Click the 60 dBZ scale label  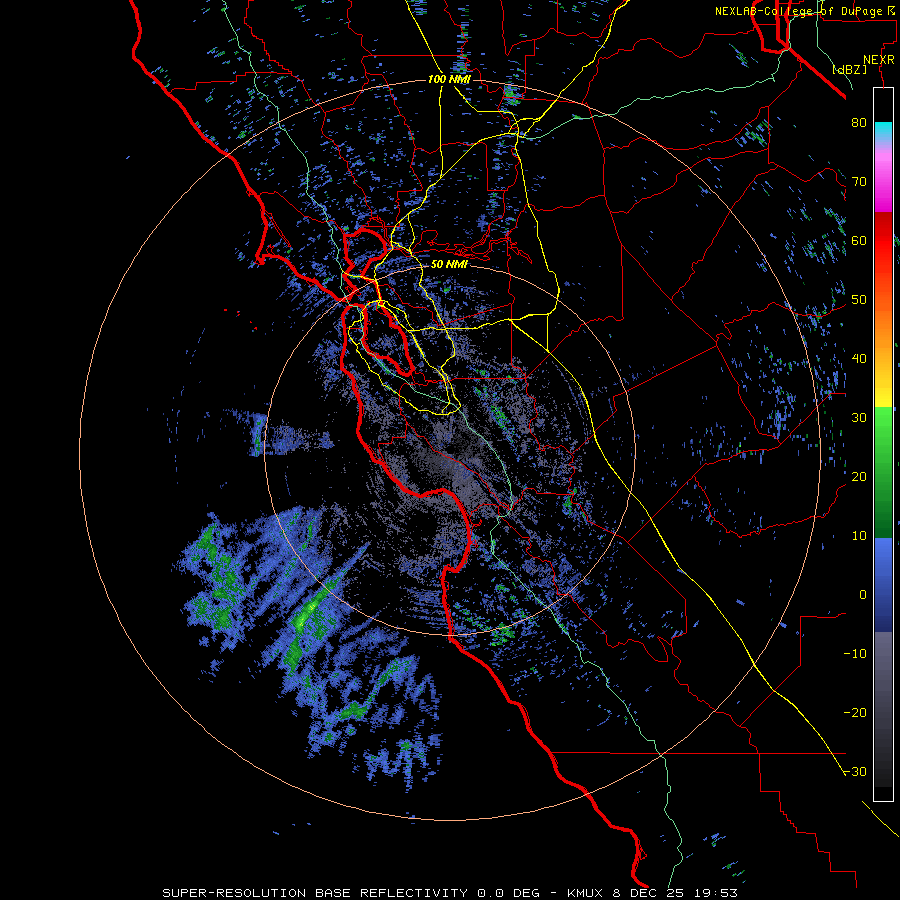pos(859,240)
